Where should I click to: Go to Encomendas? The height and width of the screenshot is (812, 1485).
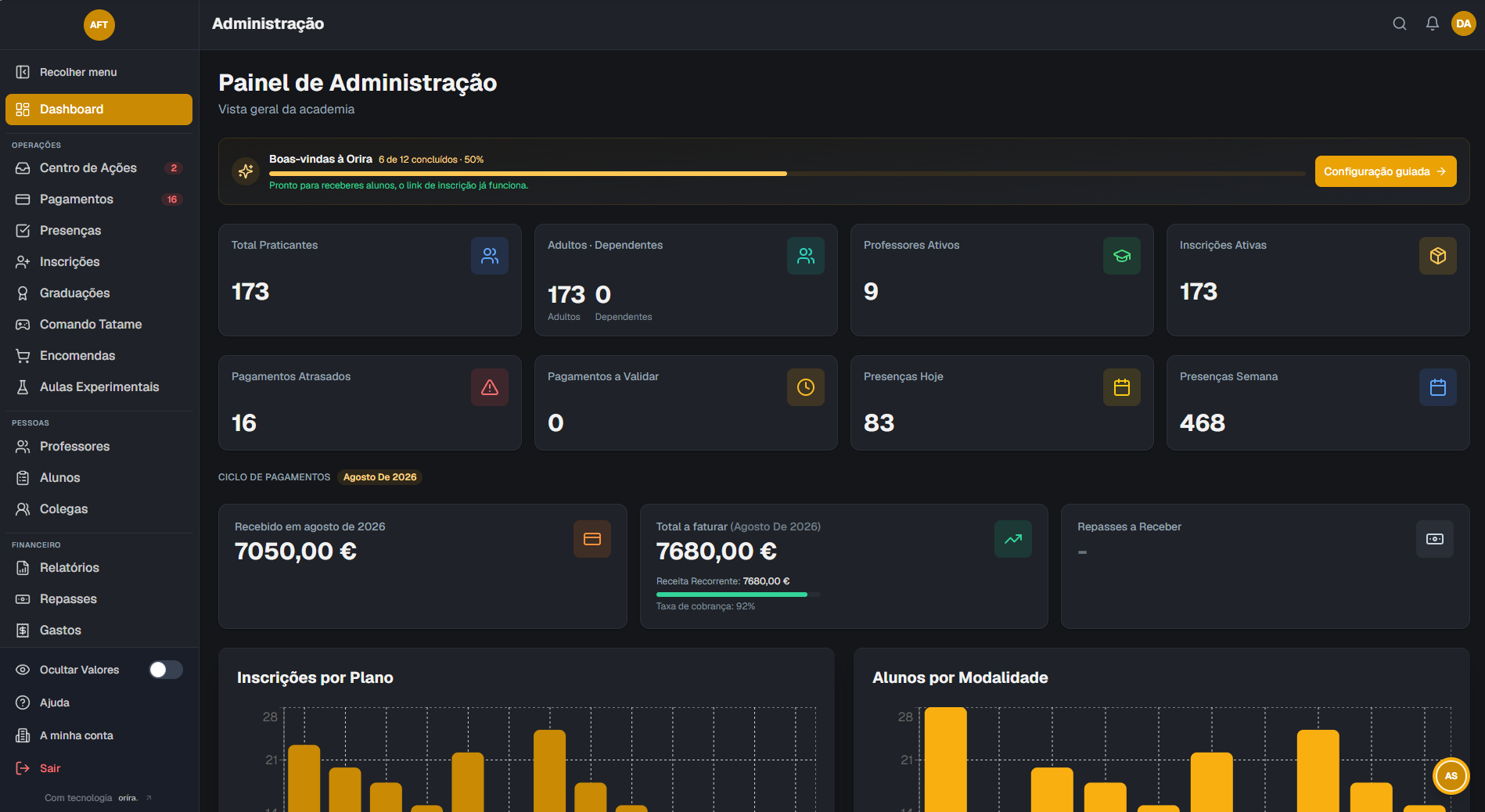point(99,356)
